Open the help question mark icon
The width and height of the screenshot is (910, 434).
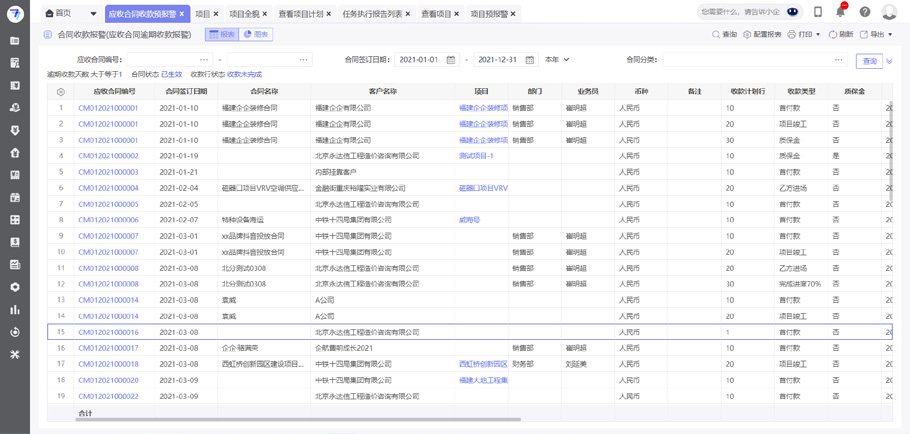click(x=865, y=12)
